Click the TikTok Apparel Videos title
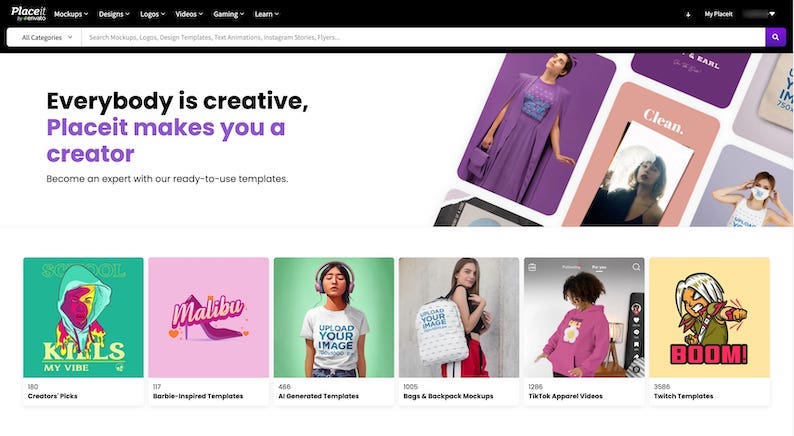Image resolution: width=794 pixels, height=436 pixels. 566,396
